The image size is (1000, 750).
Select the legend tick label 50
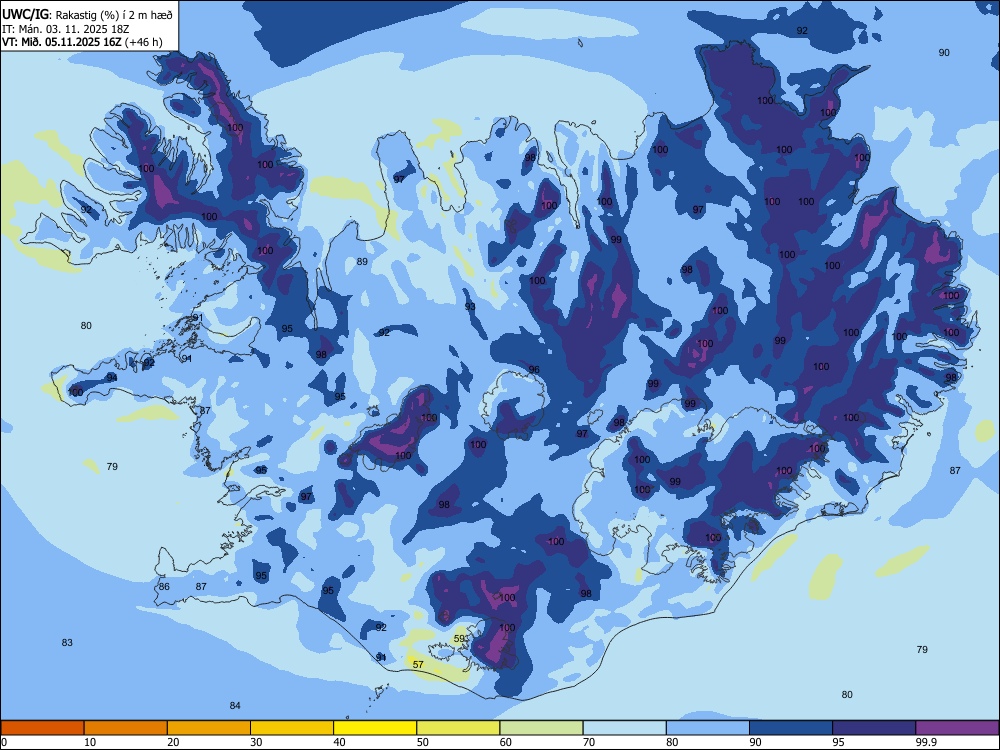coord(423,742)
